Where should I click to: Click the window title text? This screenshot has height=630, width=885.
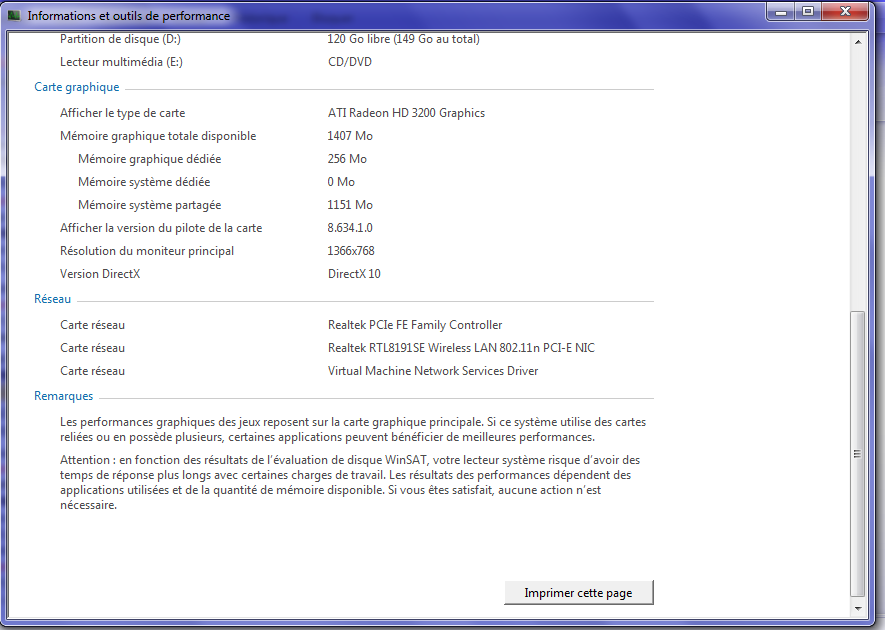point(129,16)
